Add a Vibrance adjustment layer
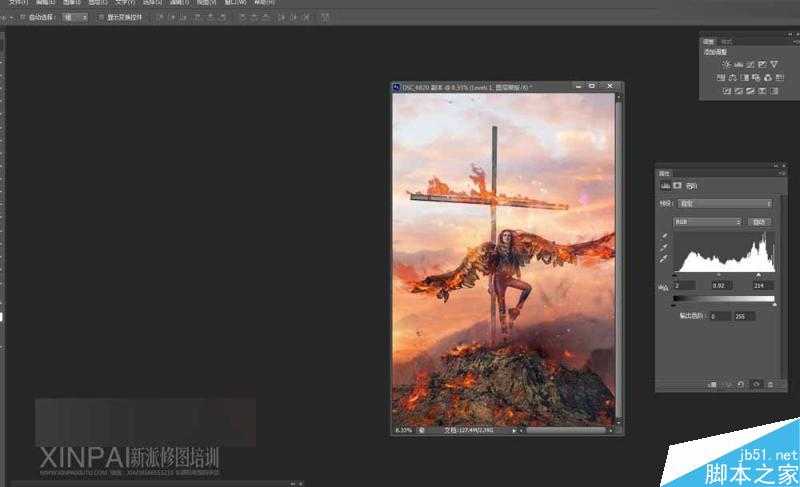Screen dimensions: 800x487 pyautogui.click(x=774, y=64)
